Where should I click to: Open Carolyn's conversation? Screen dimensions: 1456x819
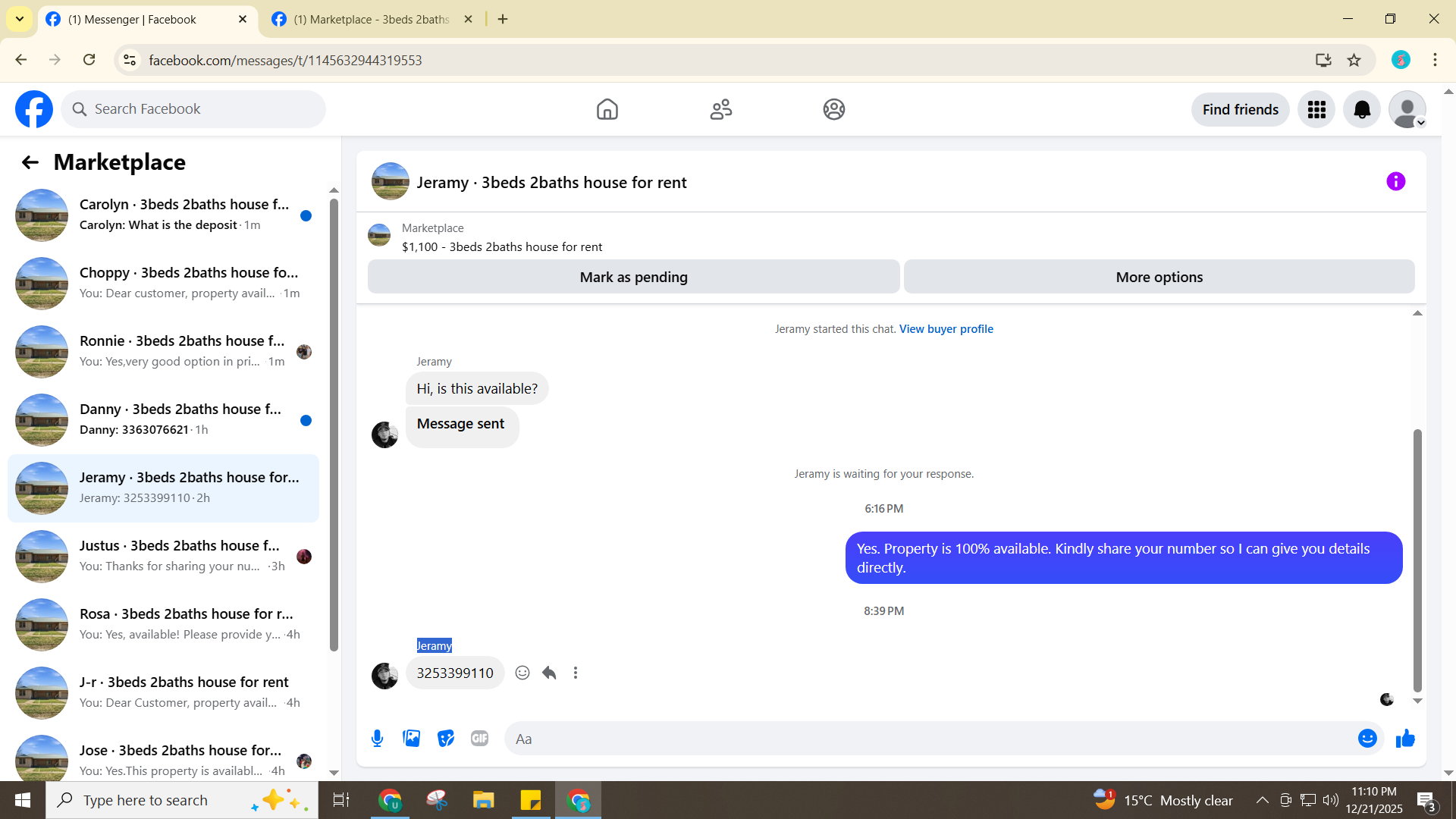coord(163,215)
